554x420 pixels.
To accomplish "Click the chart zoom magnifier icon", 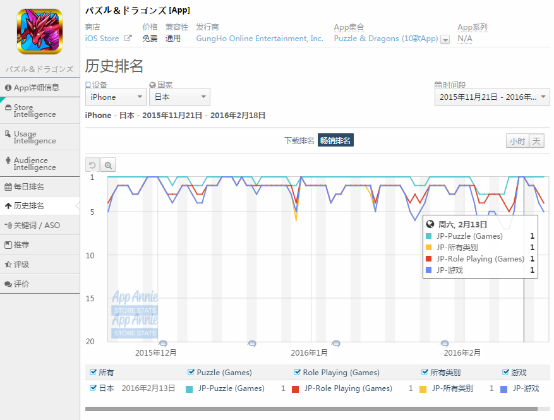I will click(108, 165).
